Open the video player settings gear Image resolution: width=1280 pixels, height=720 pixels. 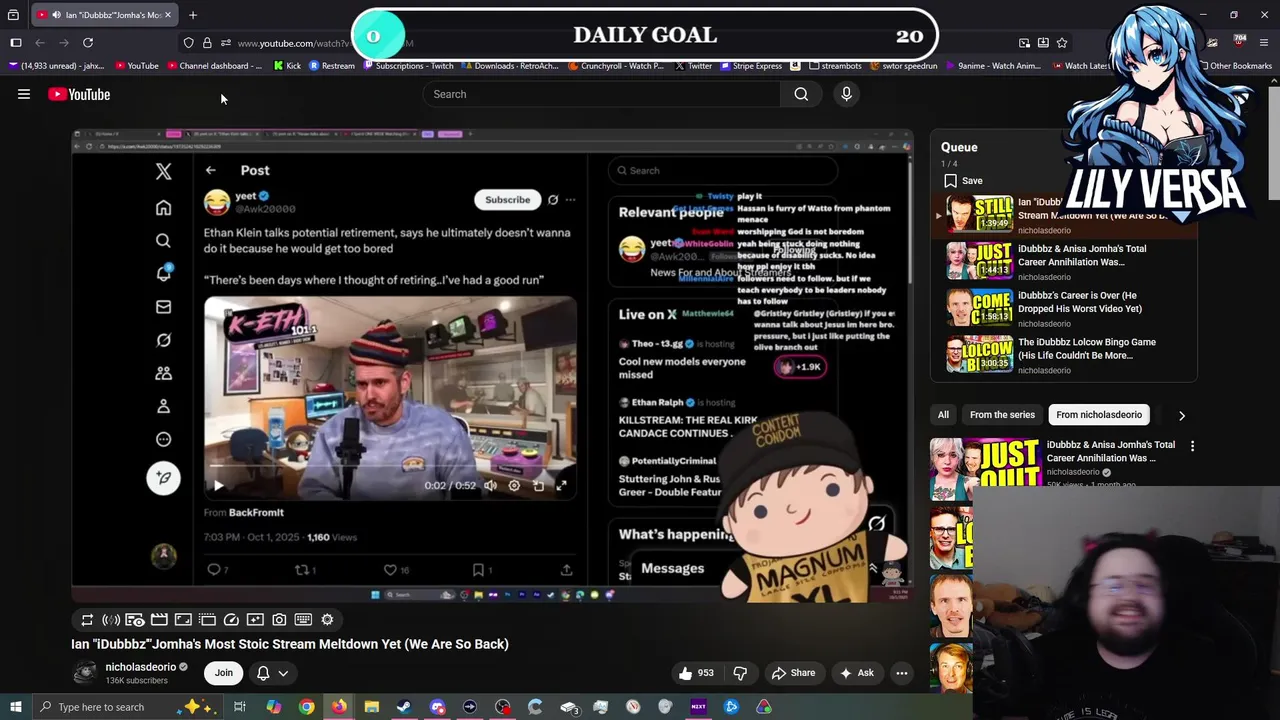click(x=514, y=486)
